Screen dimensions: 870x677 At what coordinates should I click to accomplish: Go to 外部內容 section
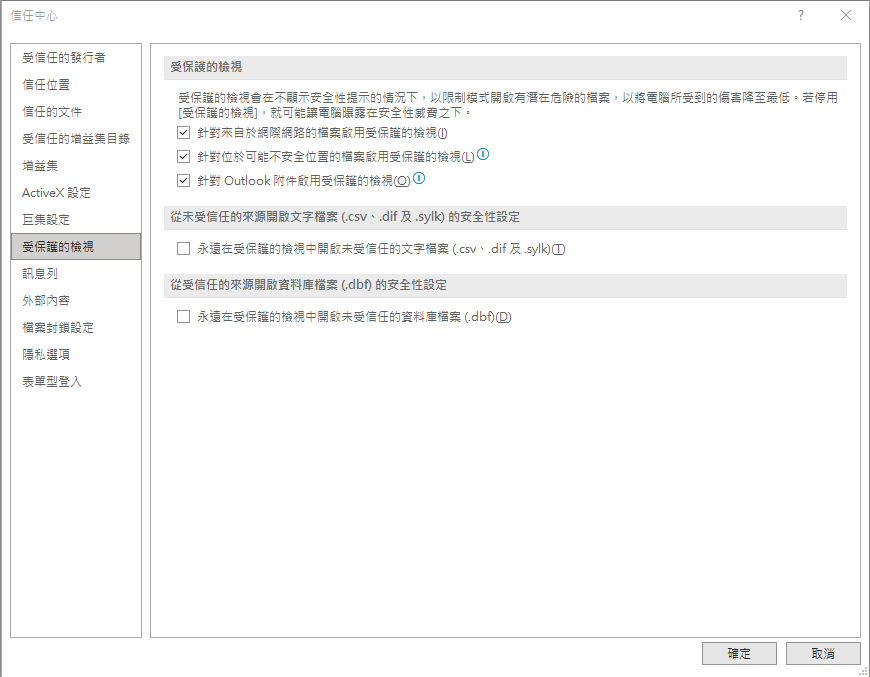point(76,301)
